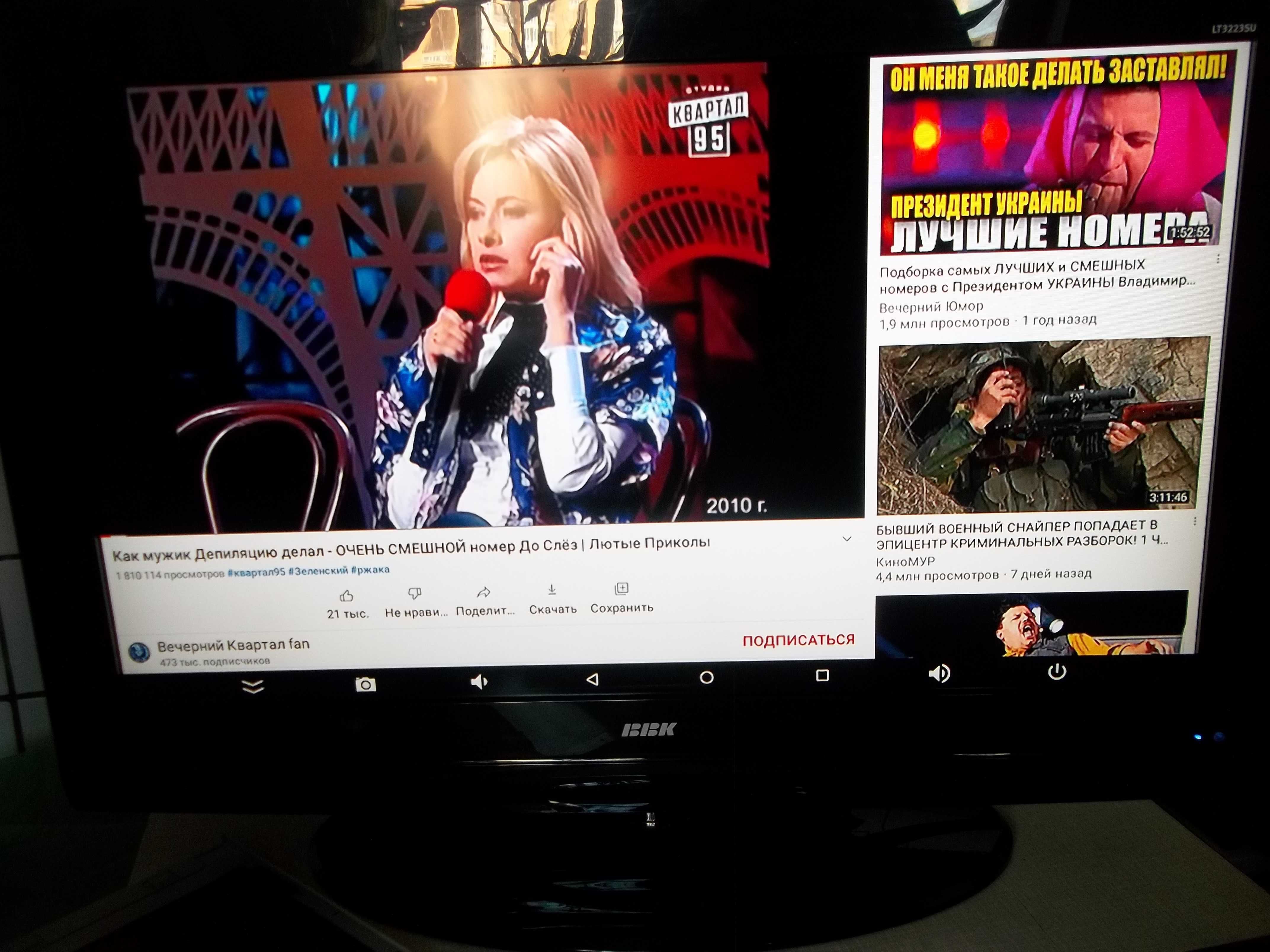1270x952 pixels.
Task: Raise volume with louder speaker icon
Action: (x=940, y=673)
